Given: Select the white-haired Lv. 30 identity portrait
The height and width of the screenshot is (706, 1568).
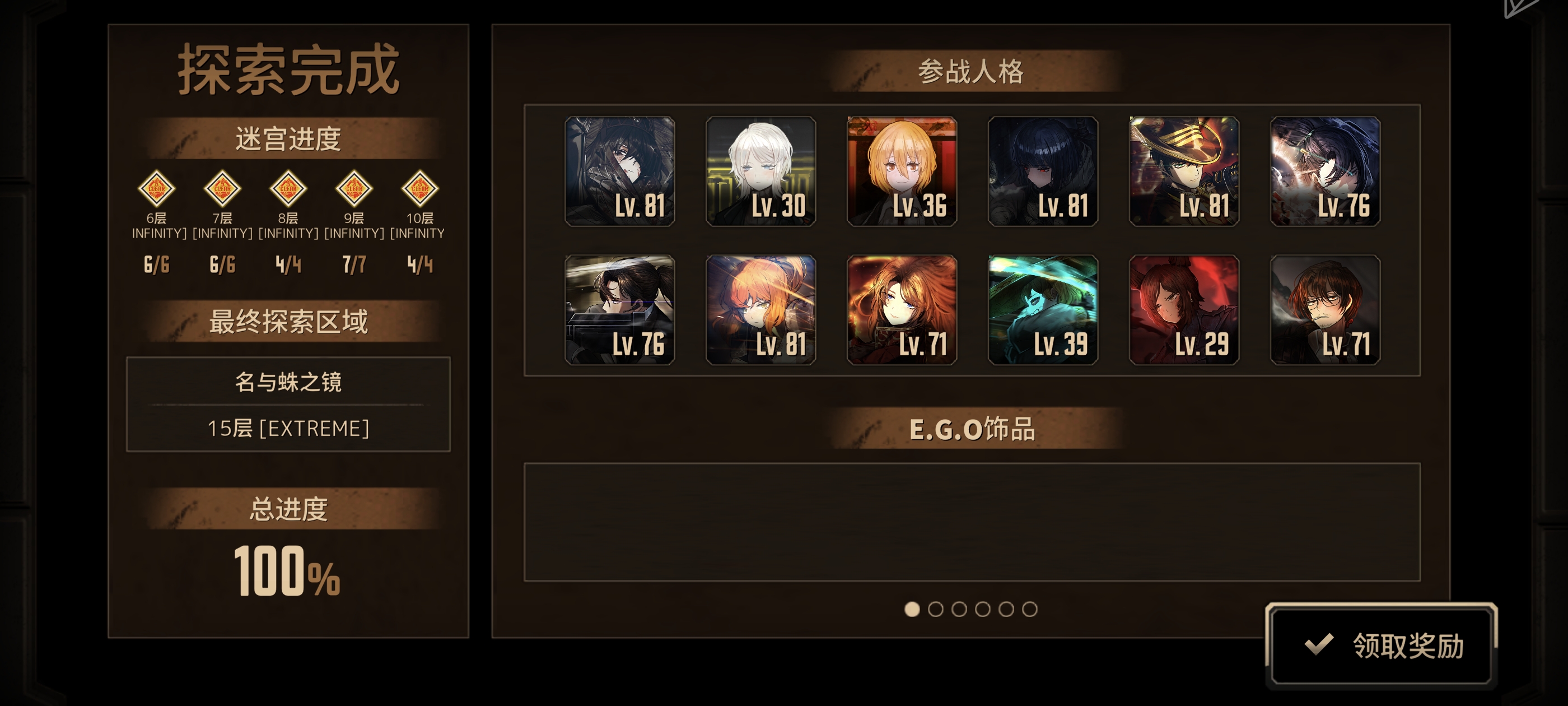Looking at the screenshot, I should (x=760, y=171).
